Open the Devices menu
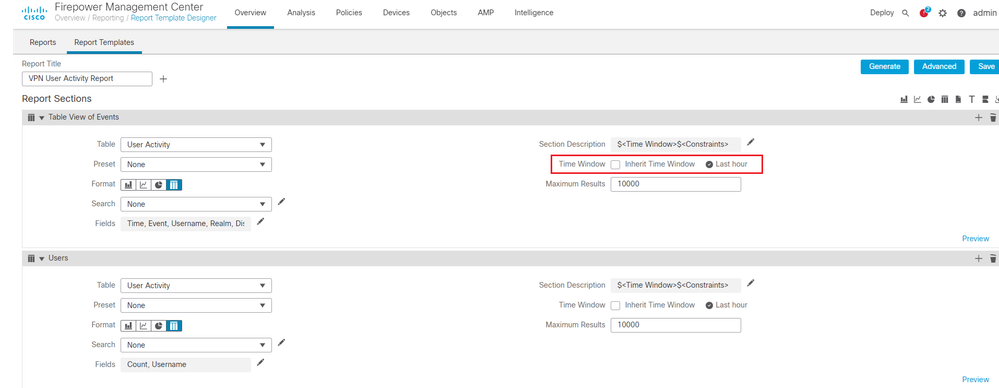999x388 pixels. (396, 13)
